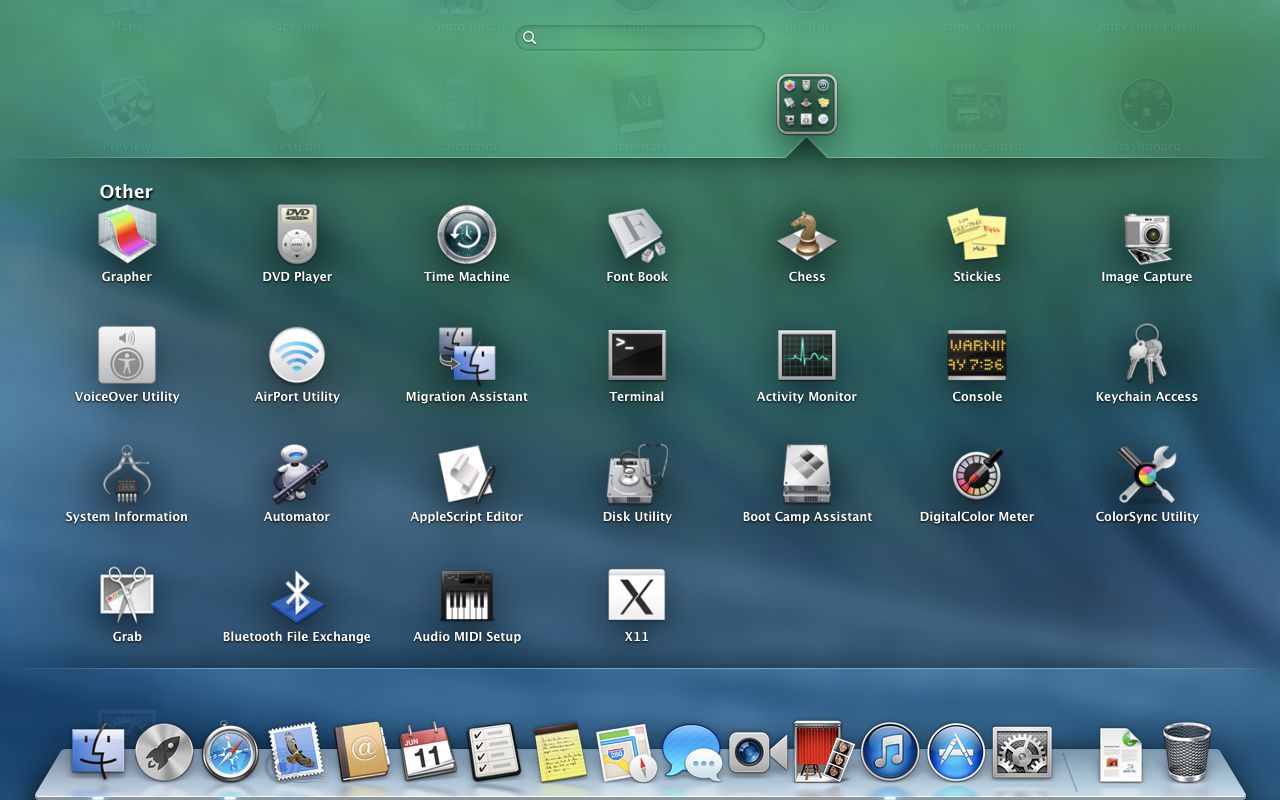Launch Disk Utility
This screenshot has width=1280, height=800.
point(637,475)
